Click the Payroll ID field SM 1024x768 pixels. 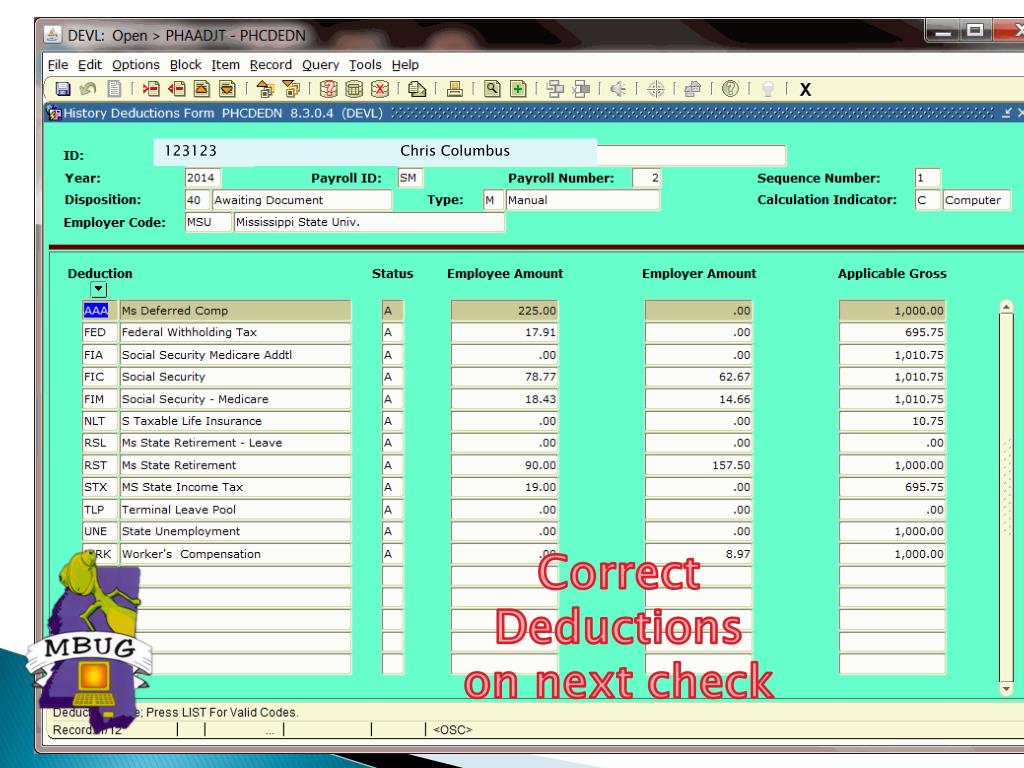[x=410, y=178]
